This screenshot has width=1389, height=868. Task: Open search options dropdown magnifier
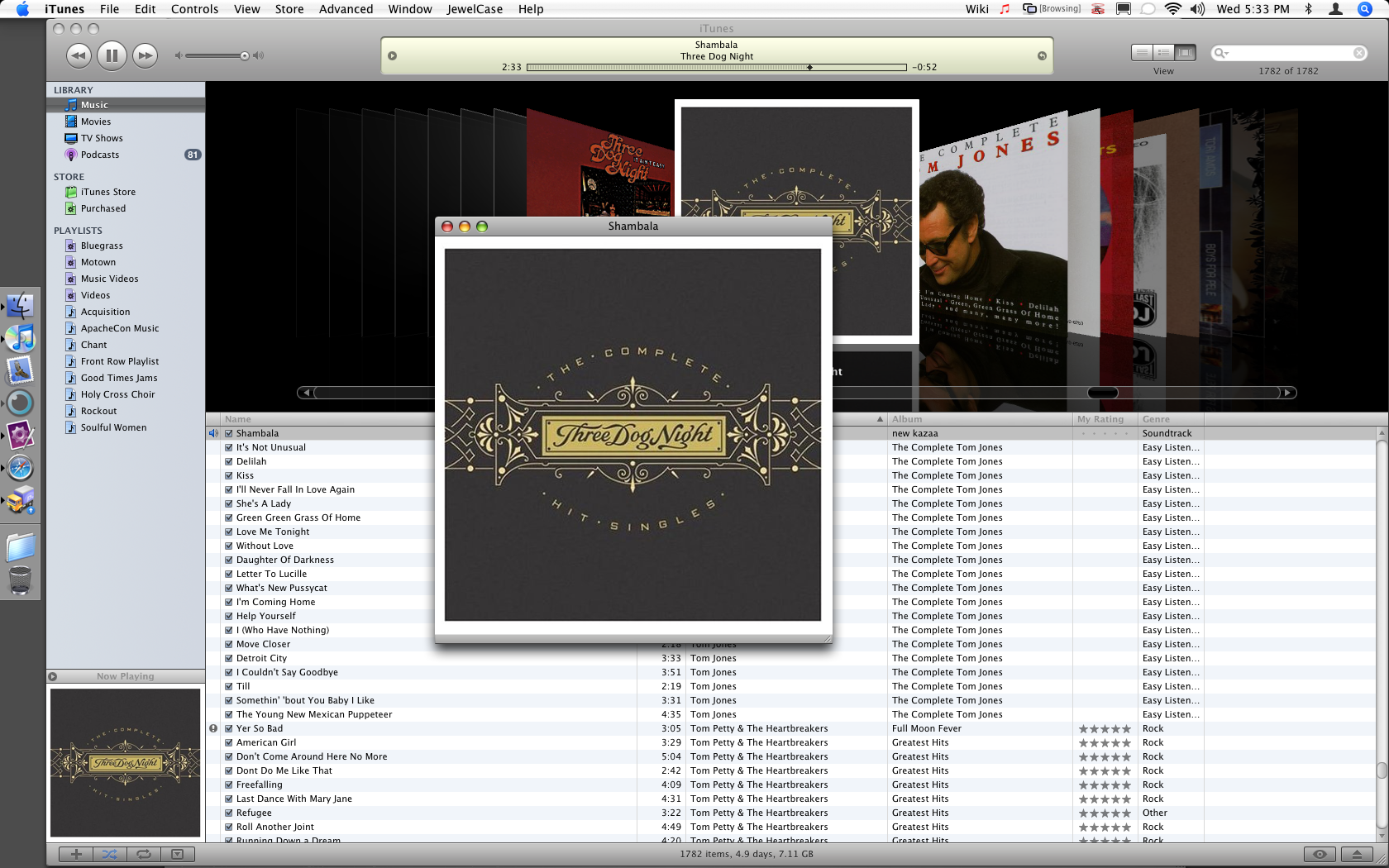[1220, 53]
